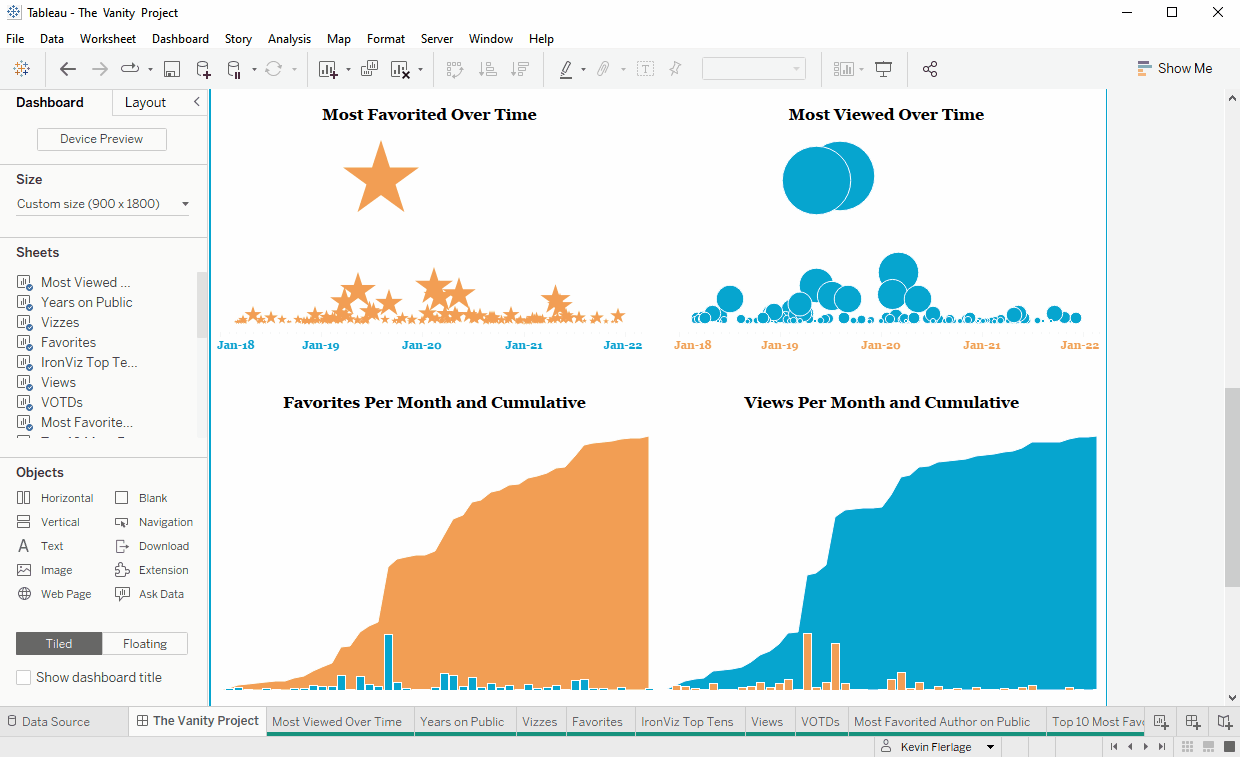Image resolution: width=1240 pixels, height=757 pixels.
Task: Create a New Story with its icon
Action: 1225,721
